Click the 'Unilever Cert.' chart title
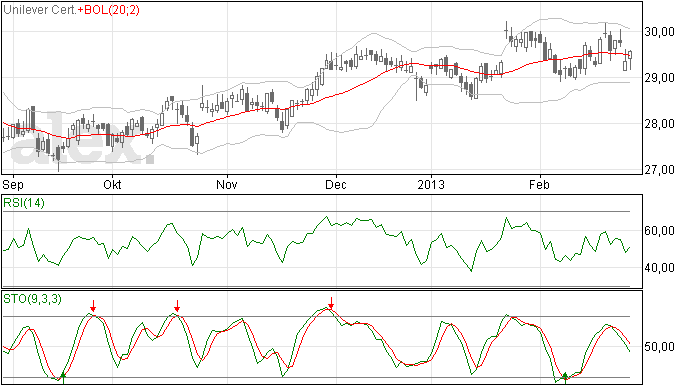 click(x=40, y=10)
